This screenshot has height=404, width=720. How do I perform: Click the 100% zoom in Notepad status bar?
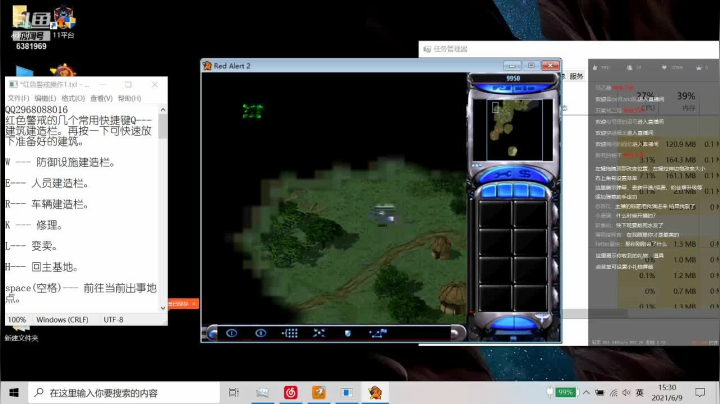[x=17, y=320]
